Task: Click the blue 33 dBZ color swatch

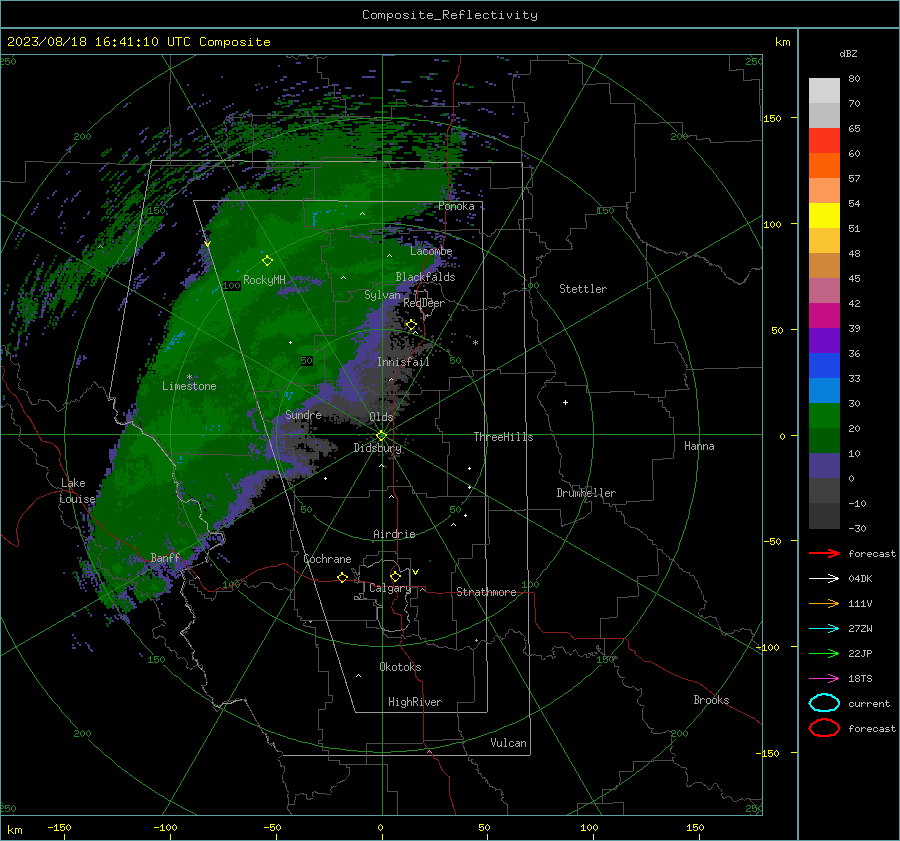Action: tap(824, 366)
